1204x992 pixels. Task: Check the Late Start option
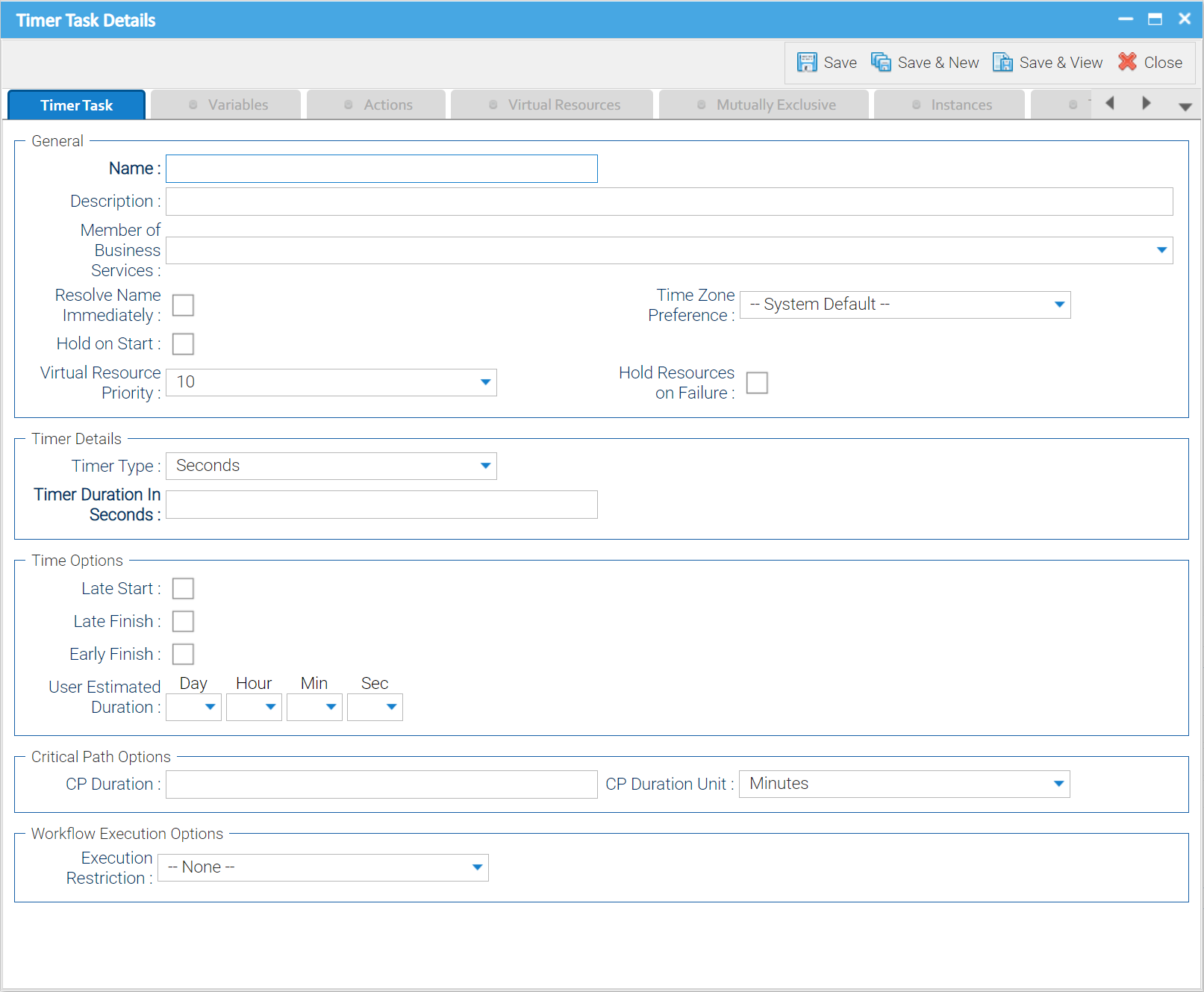[x=183, y=589]
